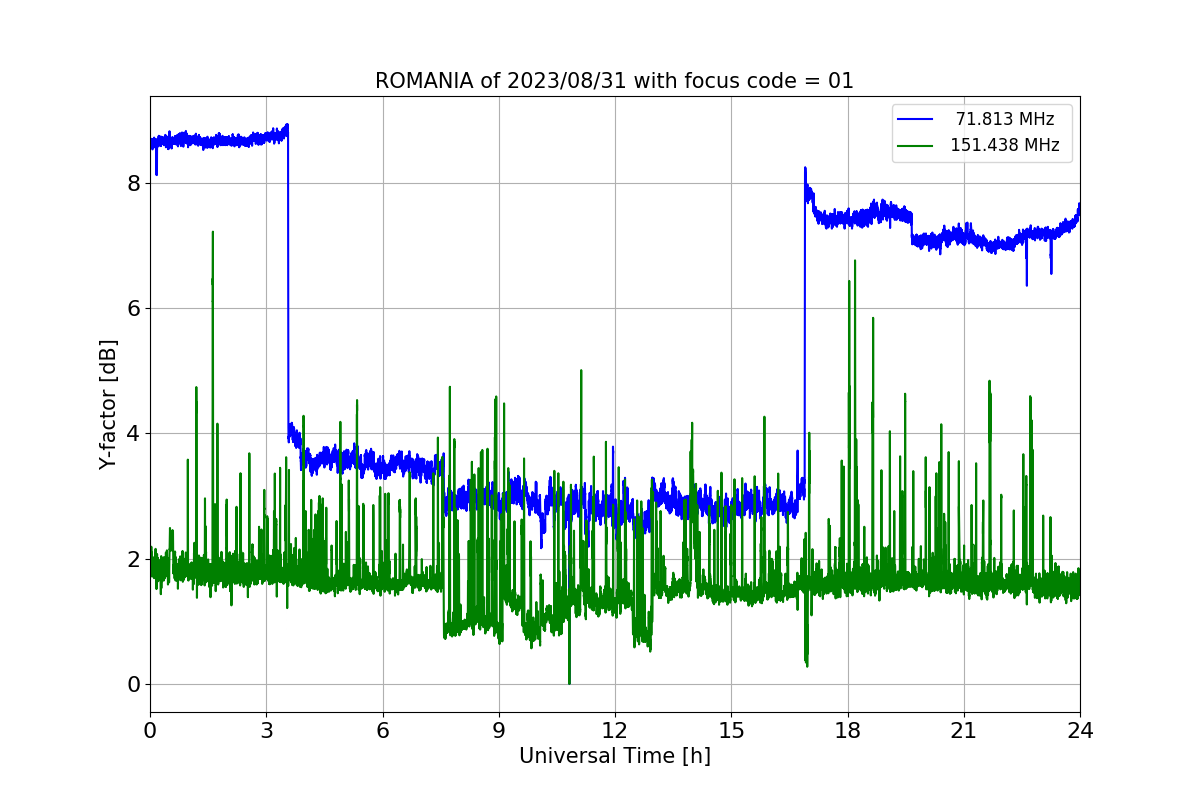Click y-axis tick label '8'
The image size is (1200, 800).
pyautogui.click(x=133, y=183)
